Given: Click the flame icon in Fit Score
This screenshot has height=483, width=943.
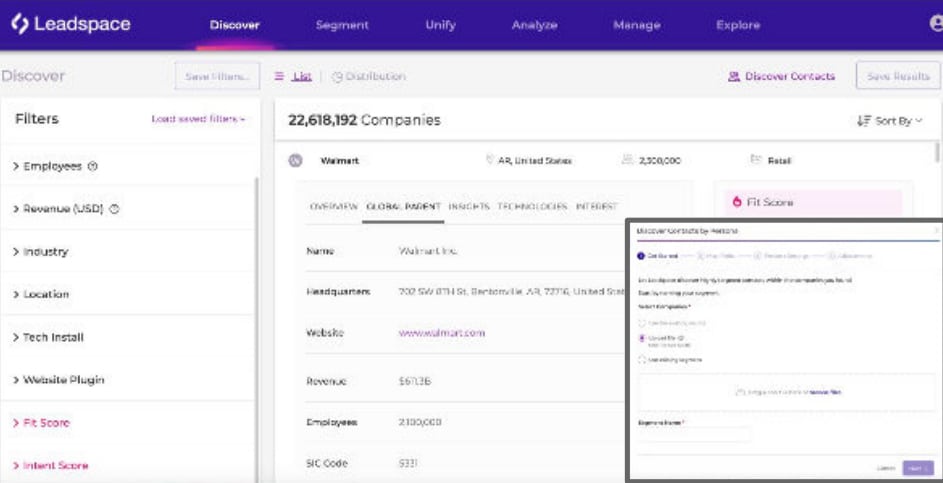Looking at the screenshot, I should tap(737, 202).
